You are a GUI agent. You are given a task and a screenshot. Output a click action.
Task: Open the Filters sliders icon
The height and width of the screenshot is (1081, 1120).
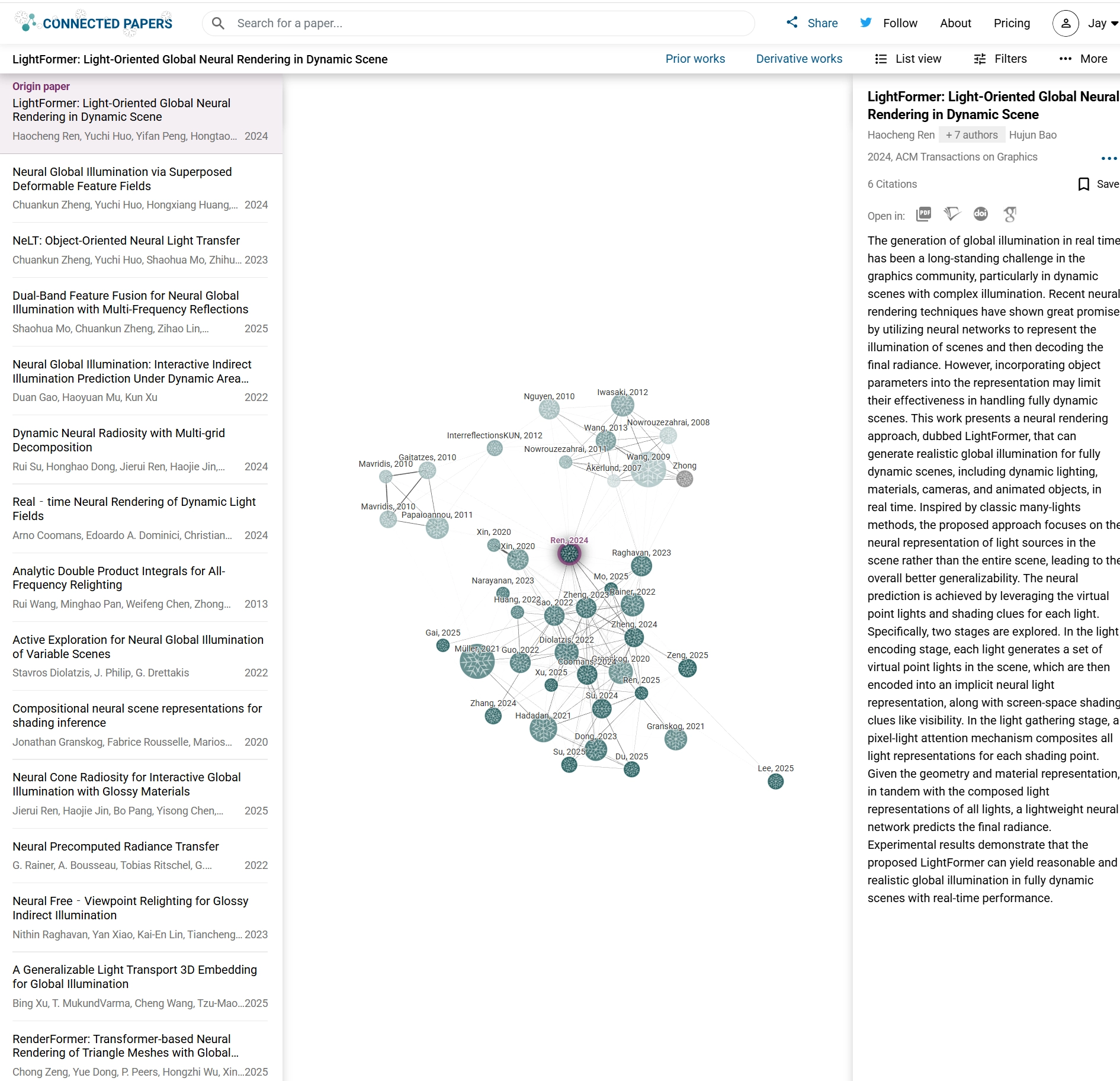click(980, 59)
